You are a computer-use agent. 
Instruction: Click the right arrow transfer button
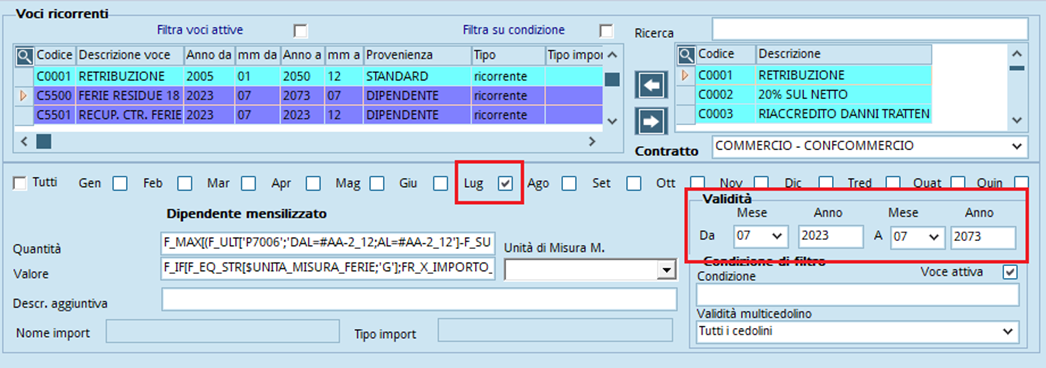[x=650, y=121]
